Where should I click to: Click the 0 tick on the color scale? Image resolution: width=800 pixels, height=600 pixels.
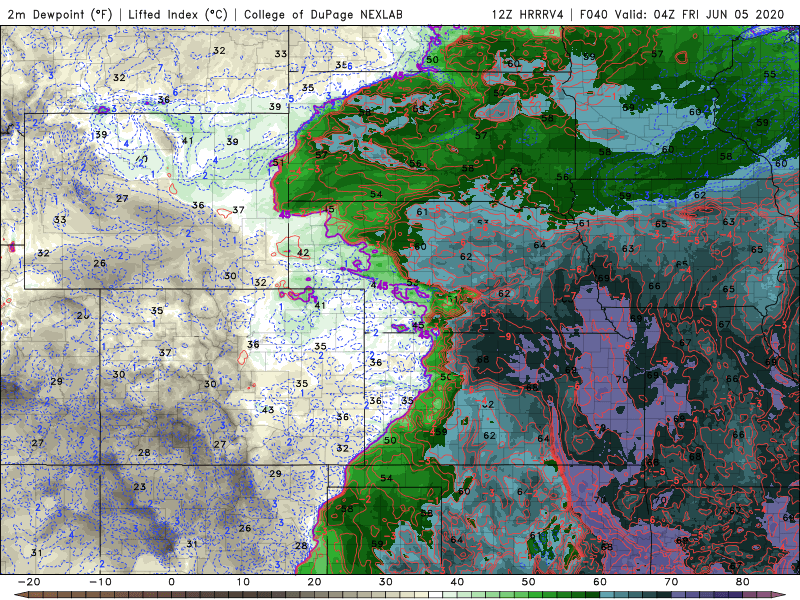tap(171, 582)
